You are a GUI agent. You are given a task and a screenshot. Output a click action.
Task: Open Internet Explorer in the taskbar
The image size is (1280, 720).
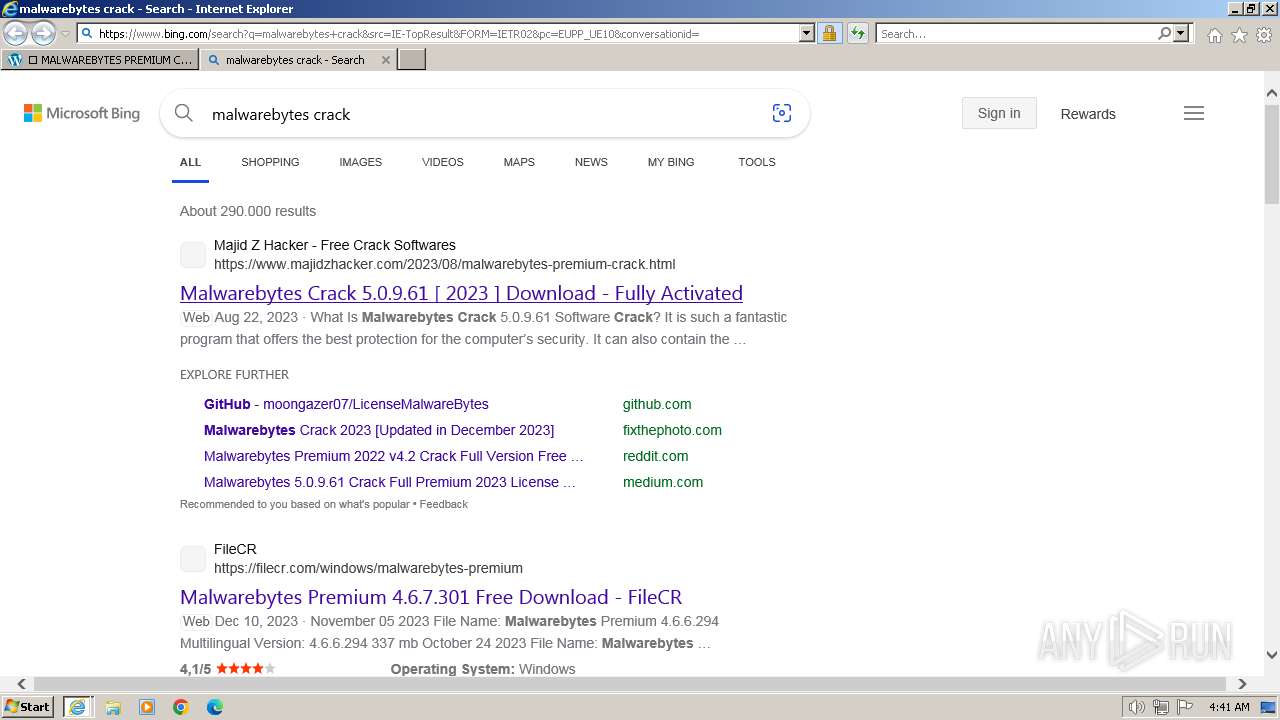point(77,707)
